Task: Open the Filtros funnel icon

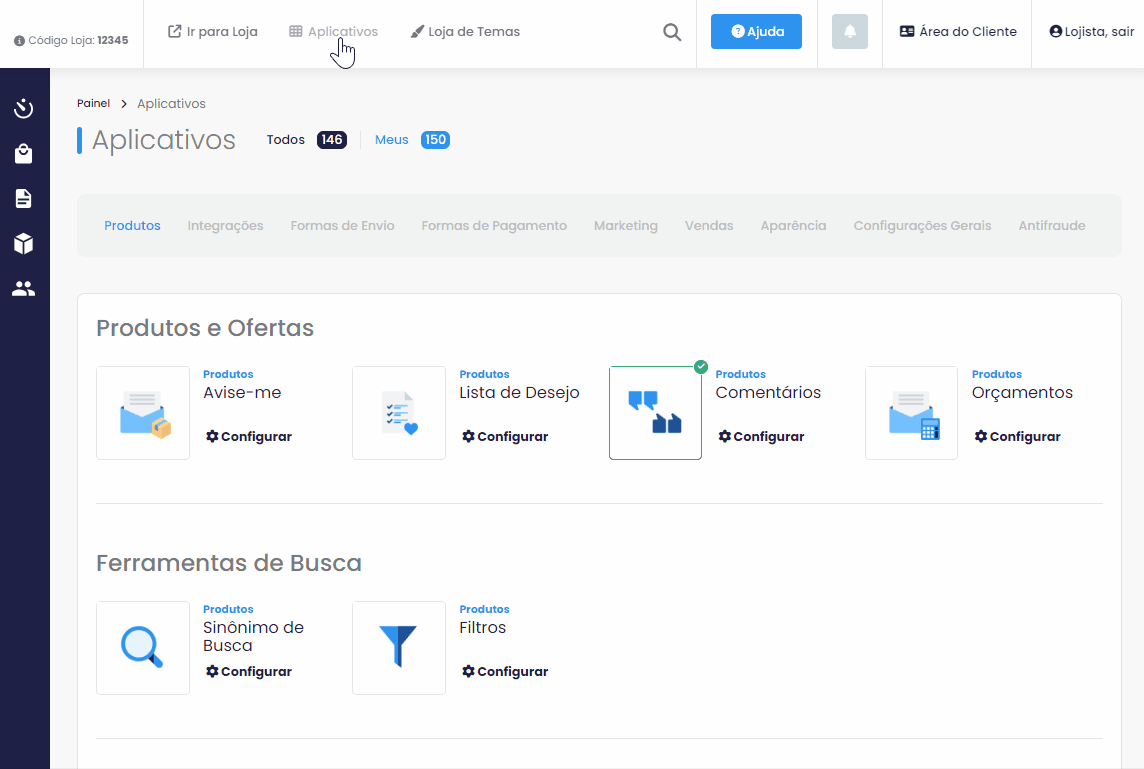Action: click(x=398, y=647)
